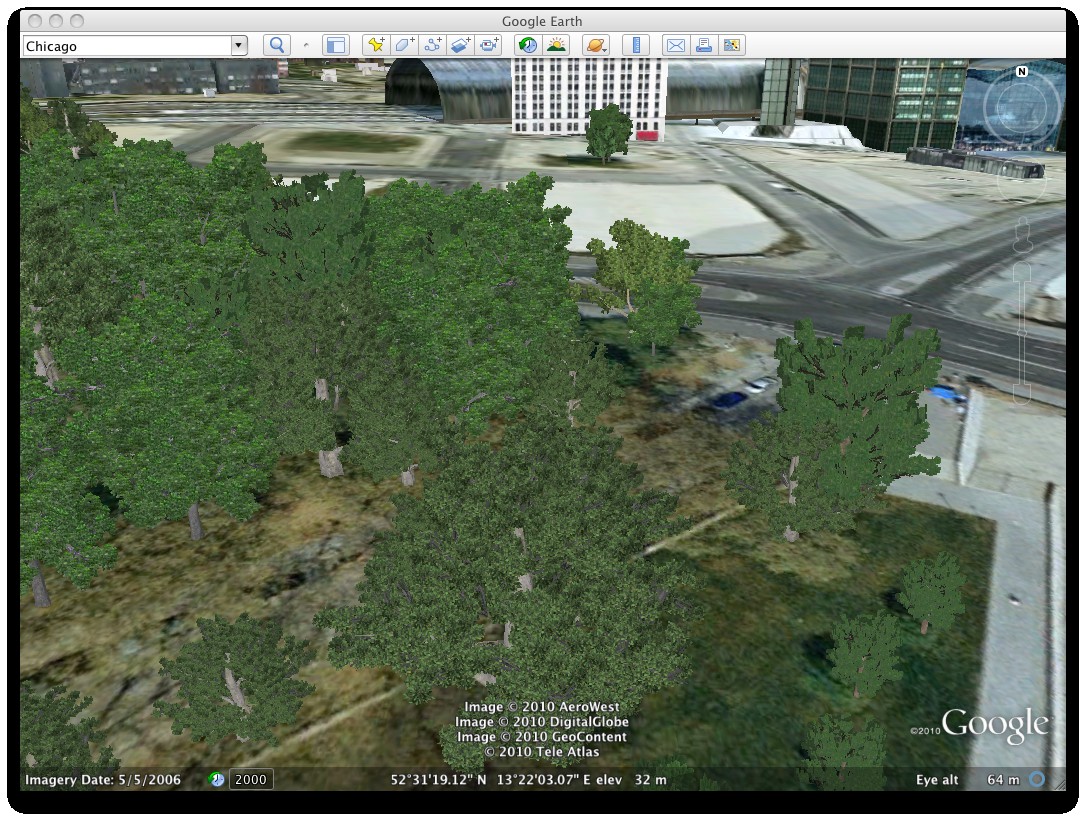Hide the sidebar panel
Viewport: 1086px width, 821px height.
tap(336, 45)
